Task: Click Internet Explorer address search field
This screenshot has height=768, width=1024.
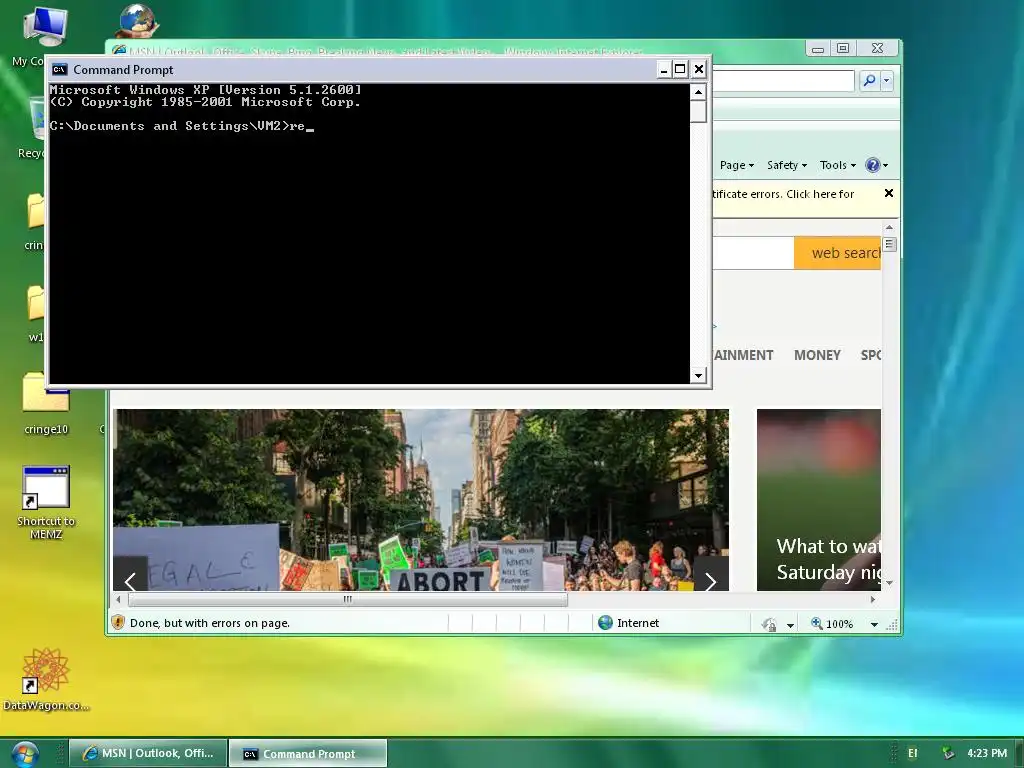Action: point(783,81)
